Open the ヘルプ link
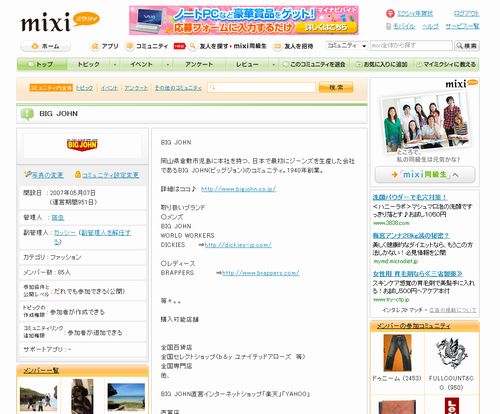Screen dimensions: 500x414 click(x=430, y=26)
